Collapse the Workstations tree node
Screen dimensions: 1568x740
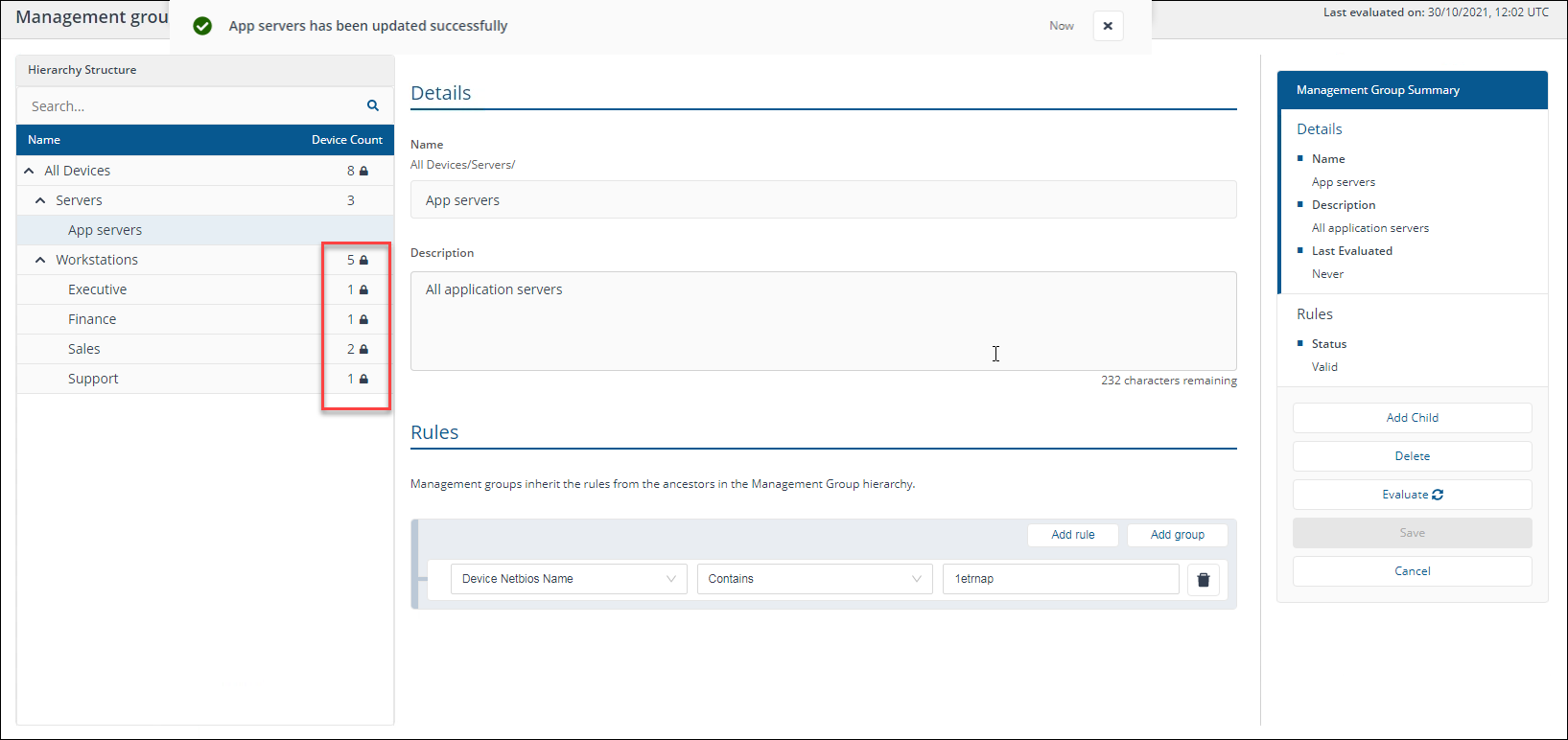pyautogui.click(x=40, y=260)
